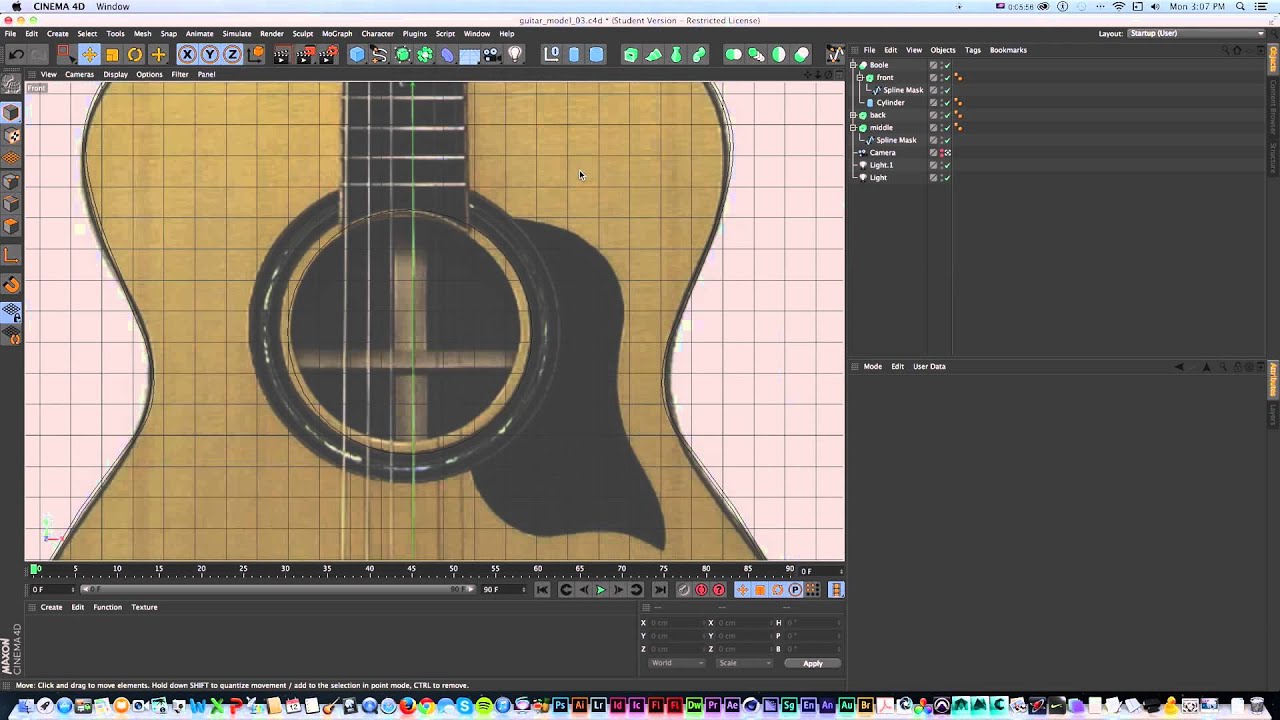Open the Simulate menu
The height and width of the screenshot is (720, 1280).
pos(237,34)
